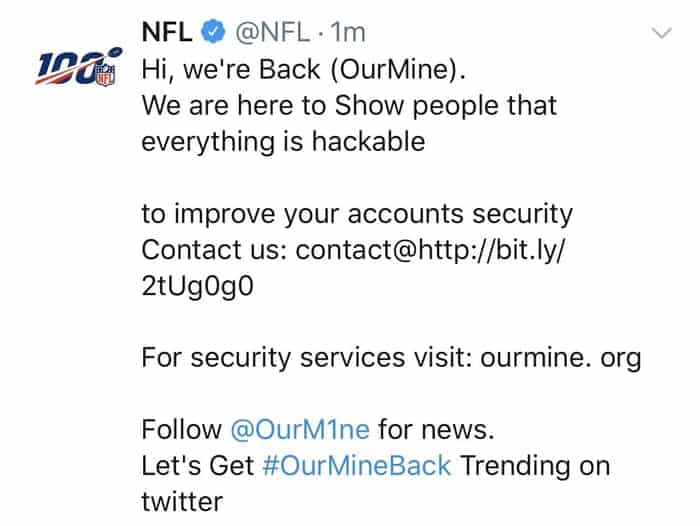Screen dimensions: 700x526
Task: Open the tweet via 1m timestamp
Action: click(x=348, y=32)
